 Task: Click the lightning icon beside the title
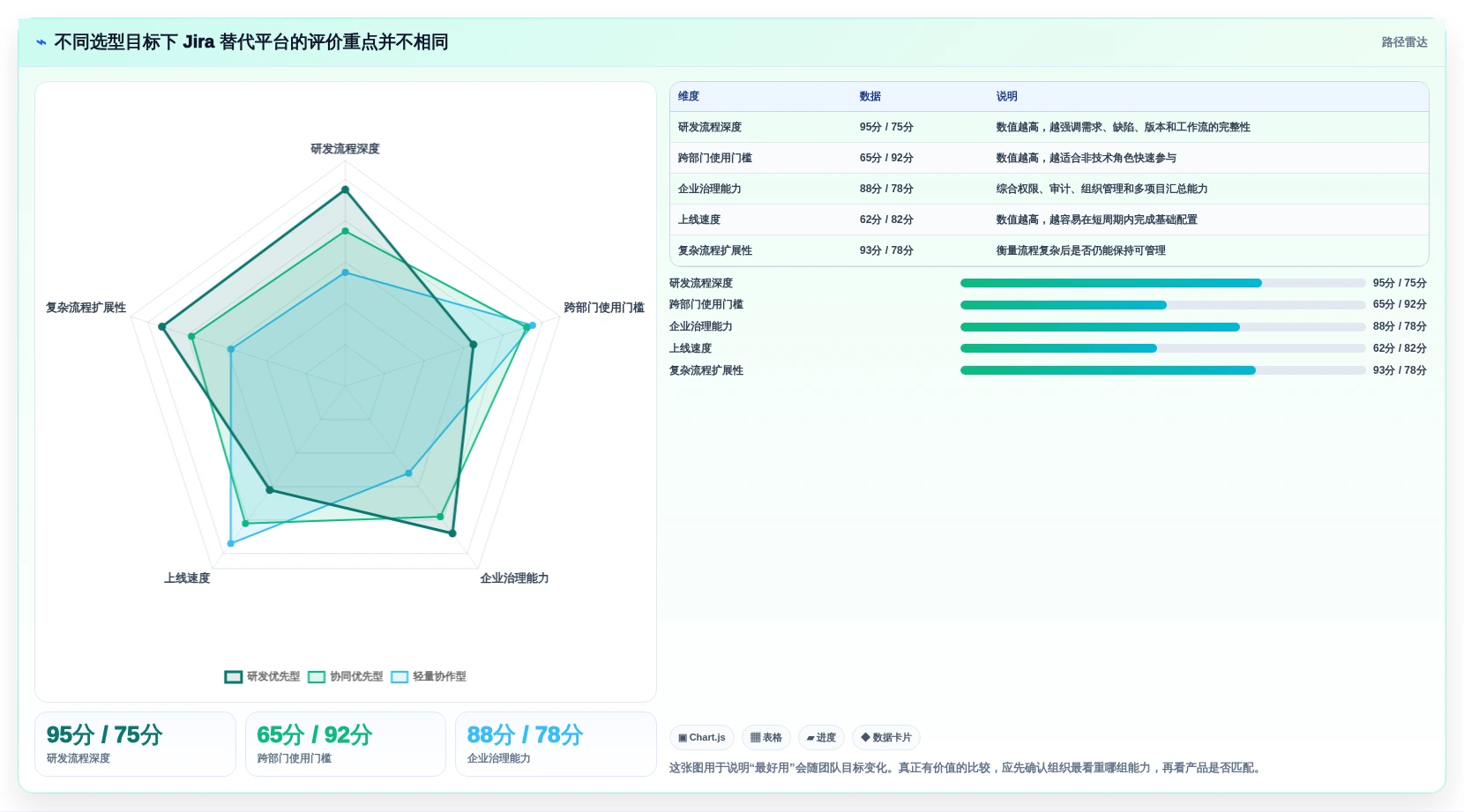click(x=41, y=42)
